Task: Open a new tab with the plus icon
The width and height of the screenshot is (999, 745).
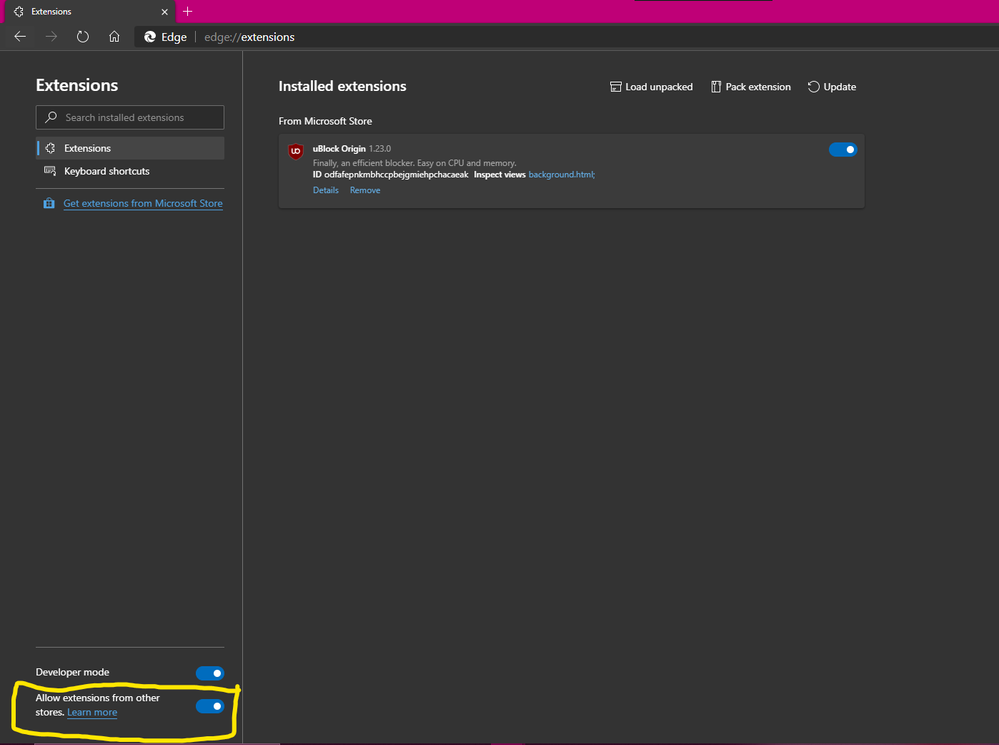Action: (x=187, y=11)
